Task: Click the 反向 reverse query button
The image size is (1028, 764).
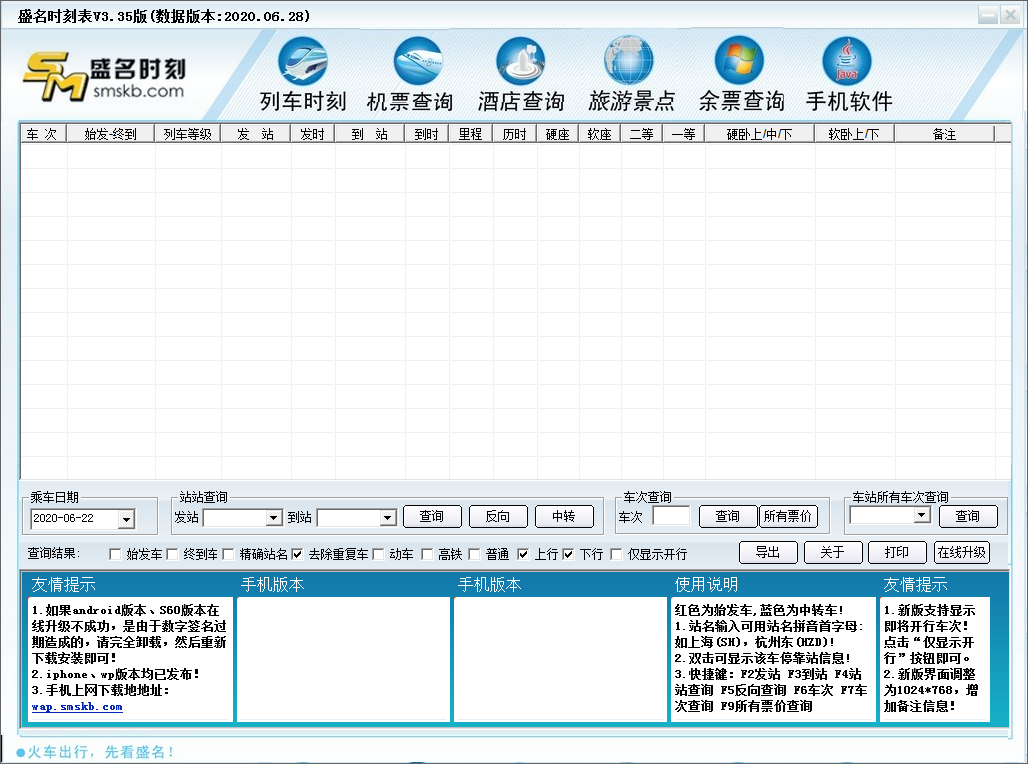Action: [498, 517]
